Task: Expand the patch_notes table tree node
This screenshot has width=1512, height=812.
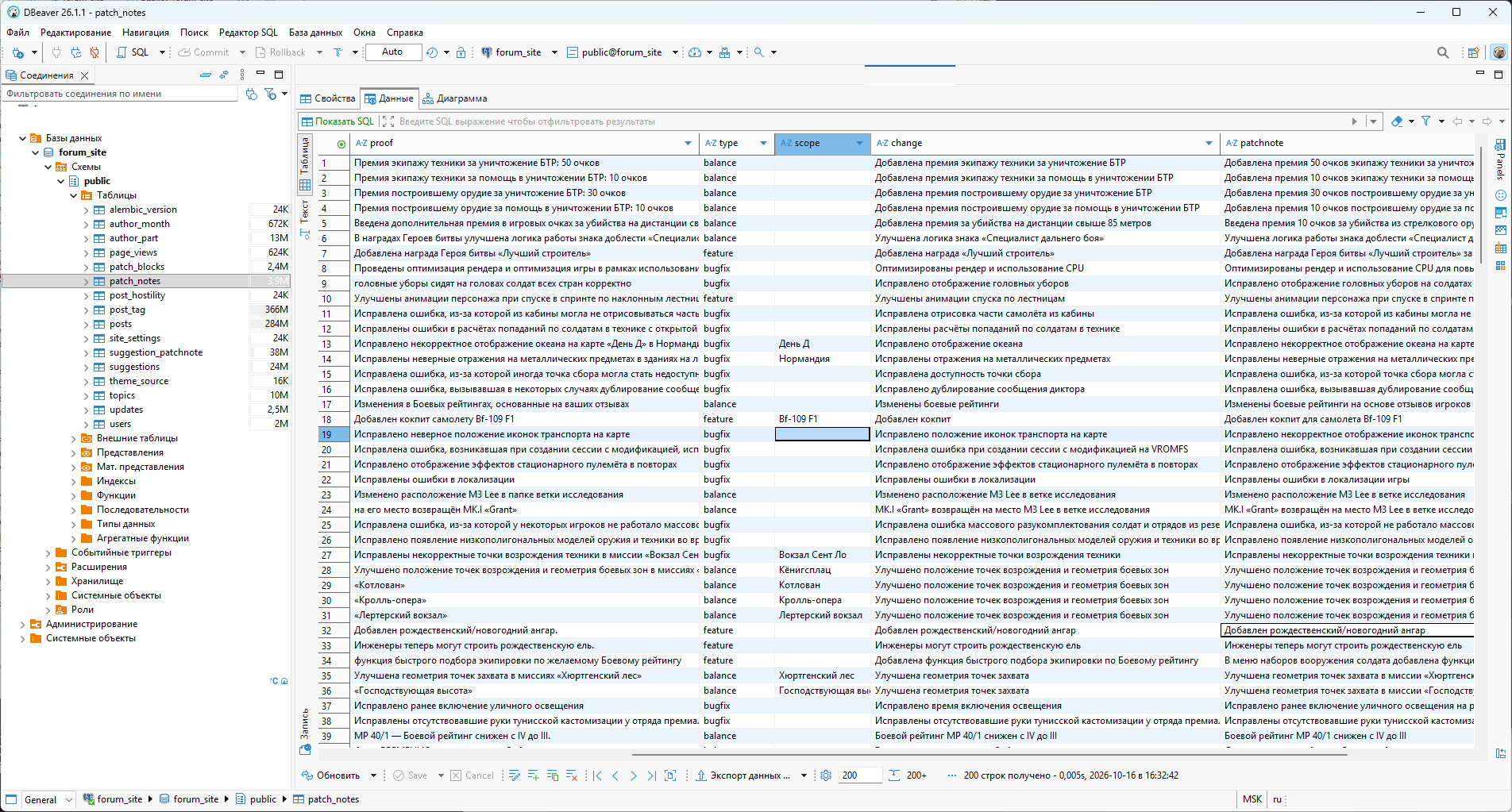Action: (x=87, y=281)
